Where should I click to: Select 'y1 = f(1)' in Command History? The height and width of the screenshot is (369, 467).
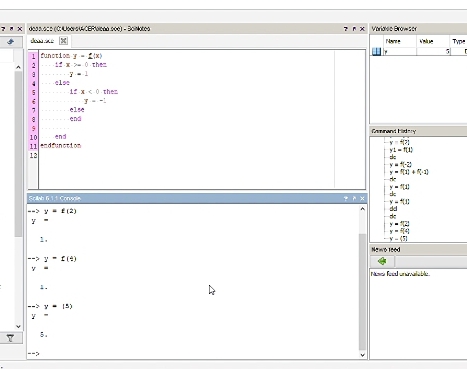point(401,150)
